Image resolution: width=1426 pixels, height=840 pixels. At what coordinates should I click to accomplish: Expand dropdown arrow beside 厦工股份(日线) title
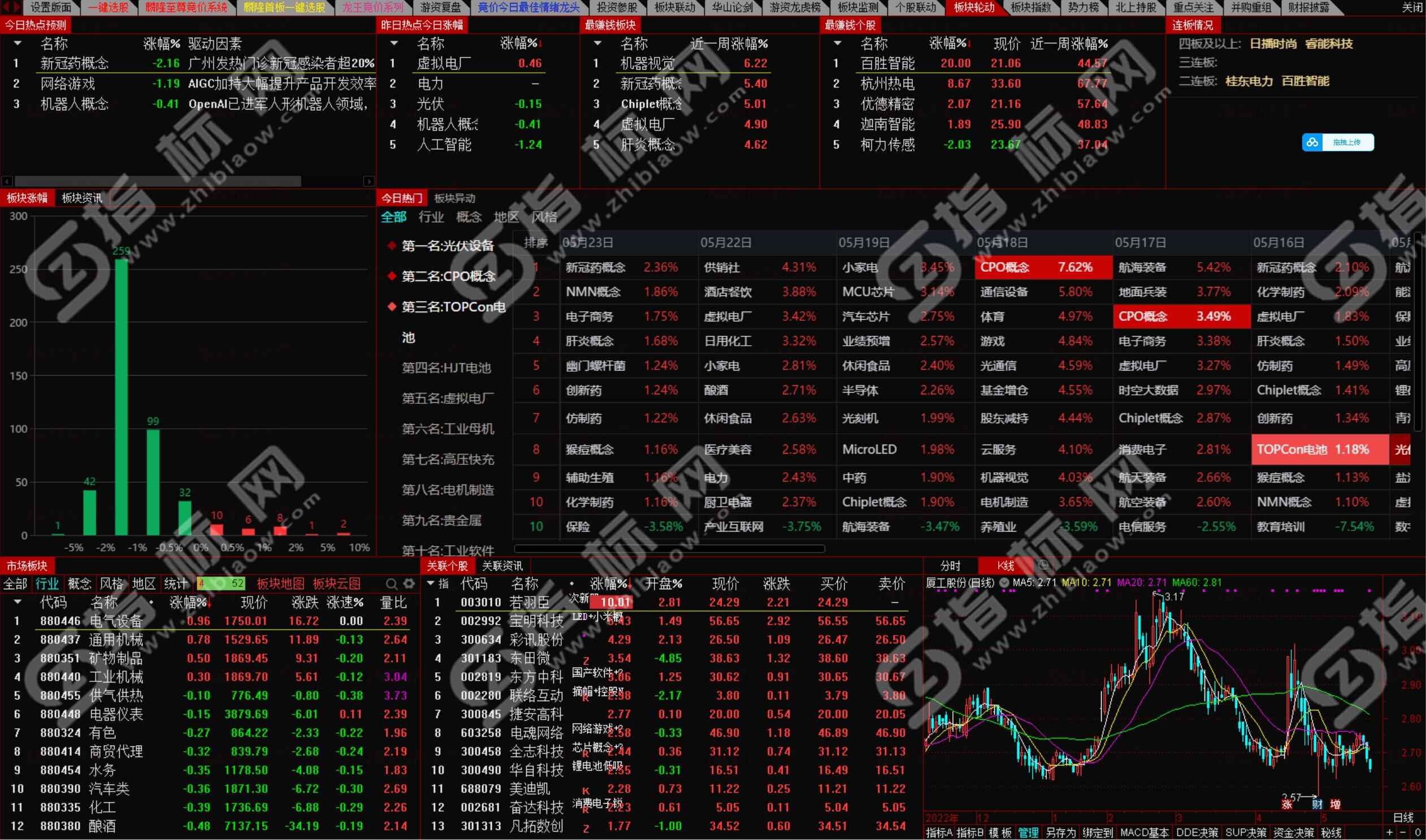(x=1004, y=582)
